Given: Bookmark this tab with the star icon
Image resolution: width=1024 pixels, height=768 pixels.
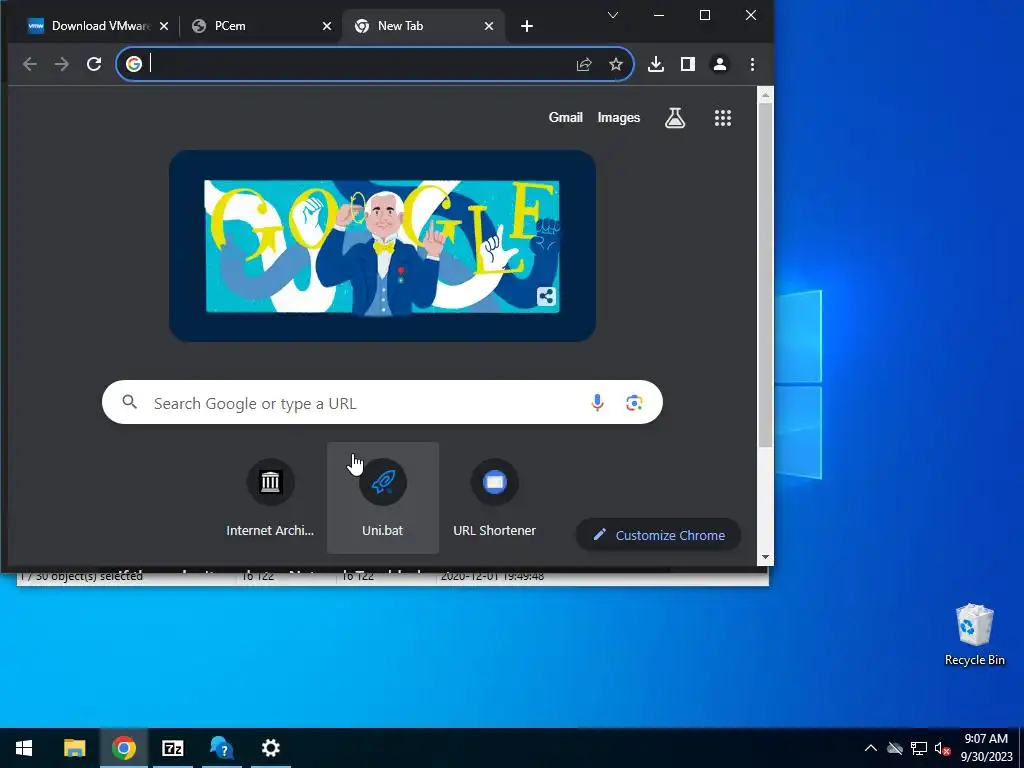Looking at the screenshot, I should click(616, 64).
